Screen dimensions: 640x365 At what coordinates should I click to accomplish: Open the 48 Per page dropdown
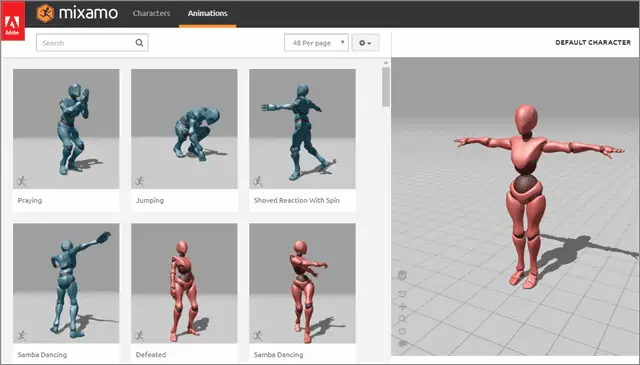316,42
